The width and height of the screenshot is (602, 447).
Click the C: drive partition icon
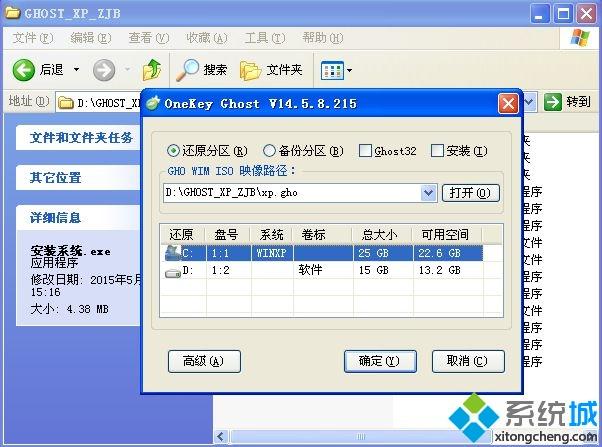pyautogui.click(x=172, y=252)
